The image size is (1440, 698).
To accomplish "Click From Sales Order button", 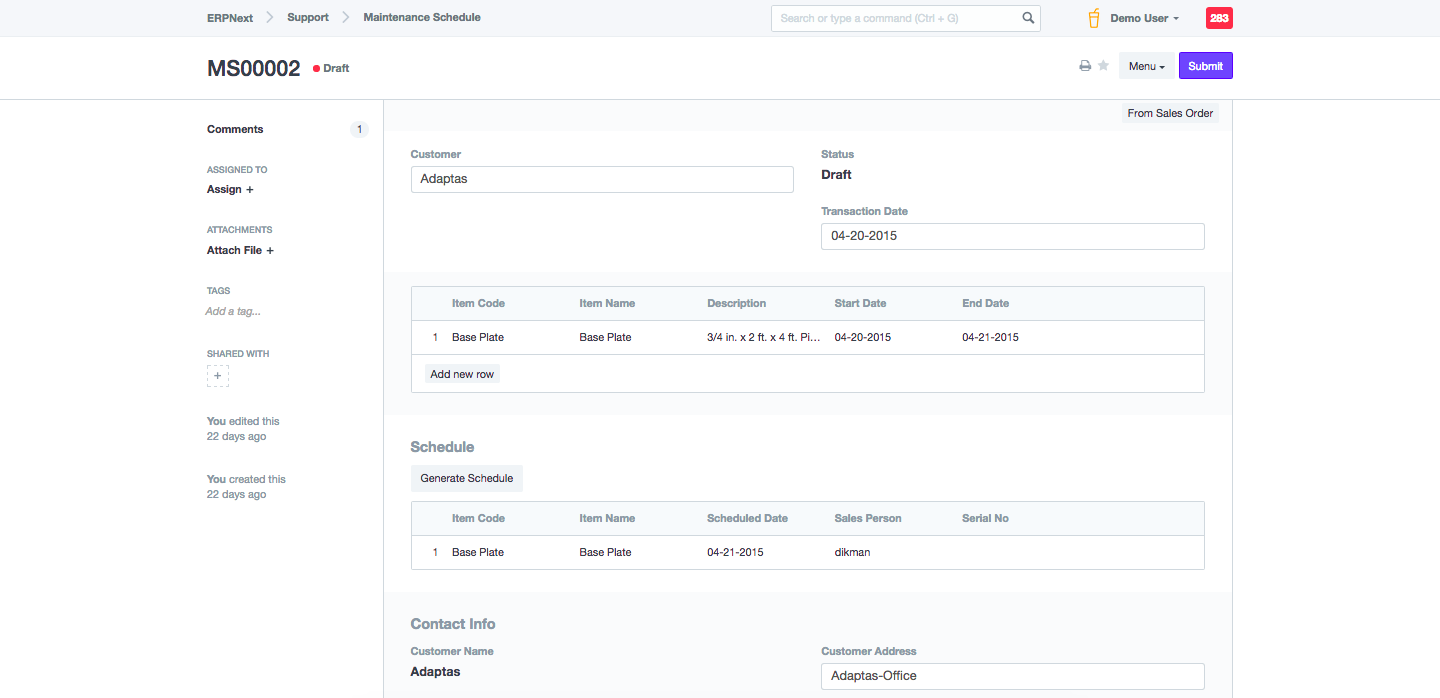I will (x=1170, y=114).
